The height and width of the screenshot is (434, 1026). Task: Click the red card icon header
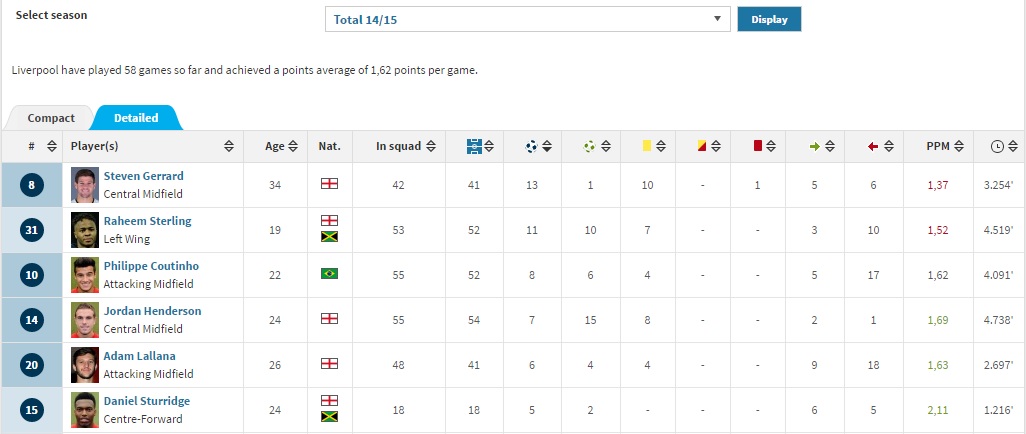coord(758,146)
